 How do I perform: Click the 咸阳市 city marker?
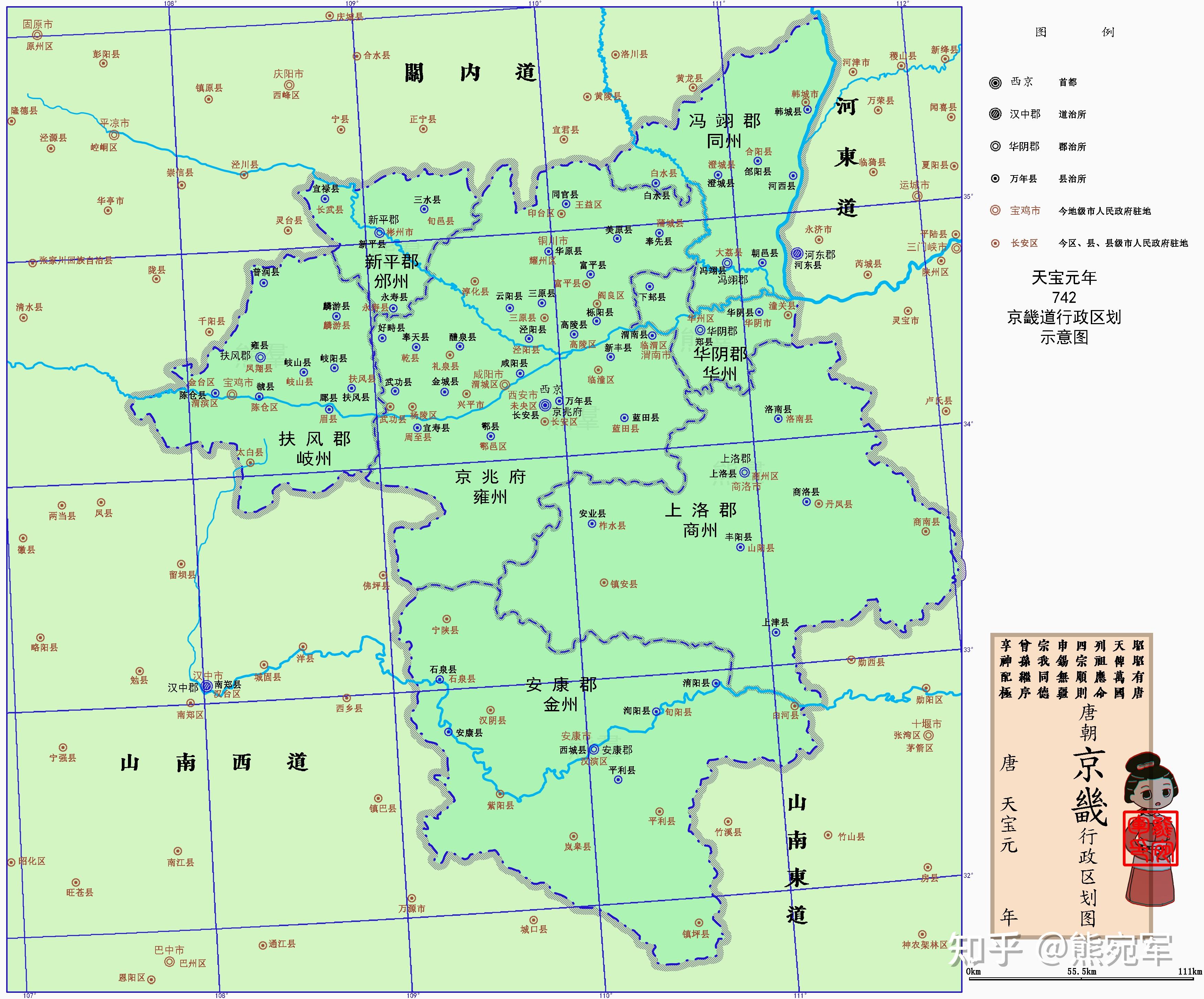pyautogui.click(x=505, y=384)
